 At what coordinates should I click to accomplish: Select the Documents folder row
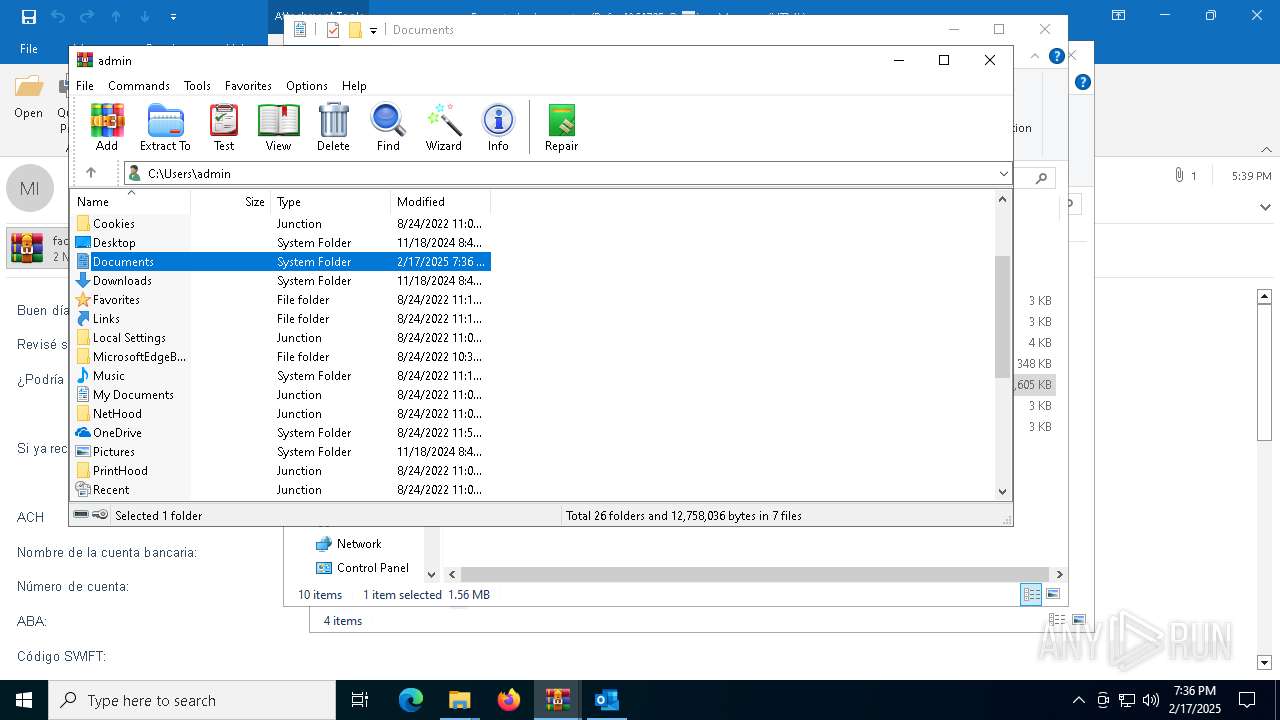coord(281,262)
